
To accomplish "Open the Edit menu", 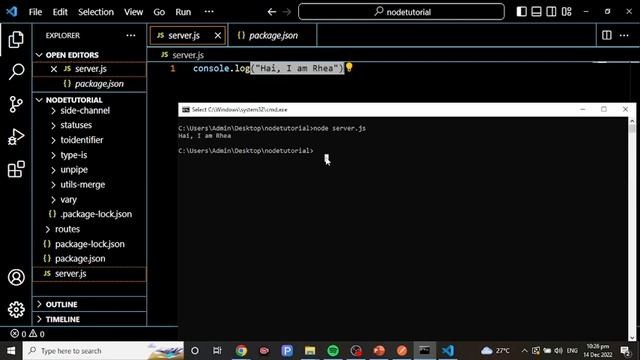I will click(x=60, y=12).
